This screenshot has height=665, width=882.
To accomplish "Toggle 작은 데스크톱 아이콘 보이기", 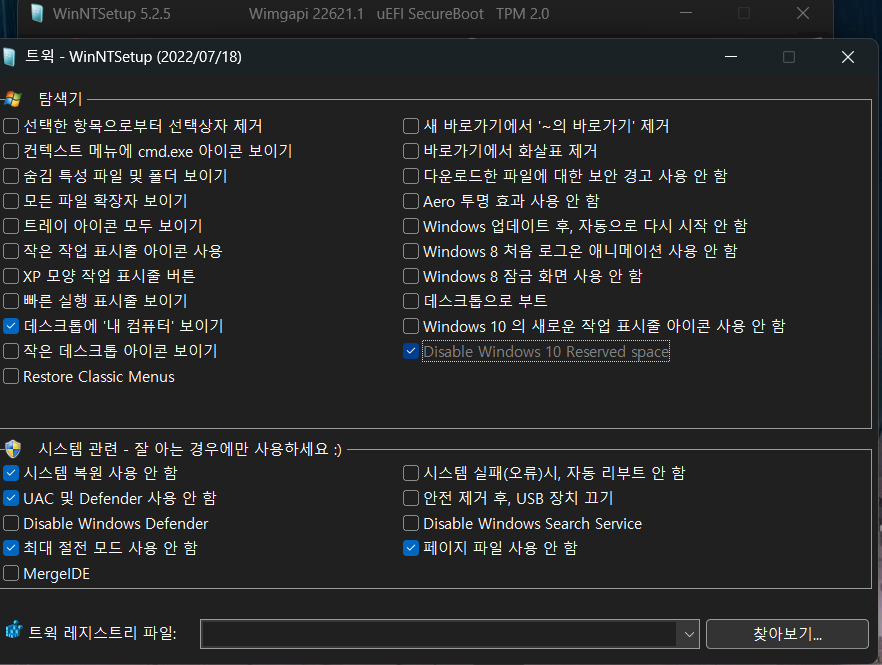I will (11, 351).
